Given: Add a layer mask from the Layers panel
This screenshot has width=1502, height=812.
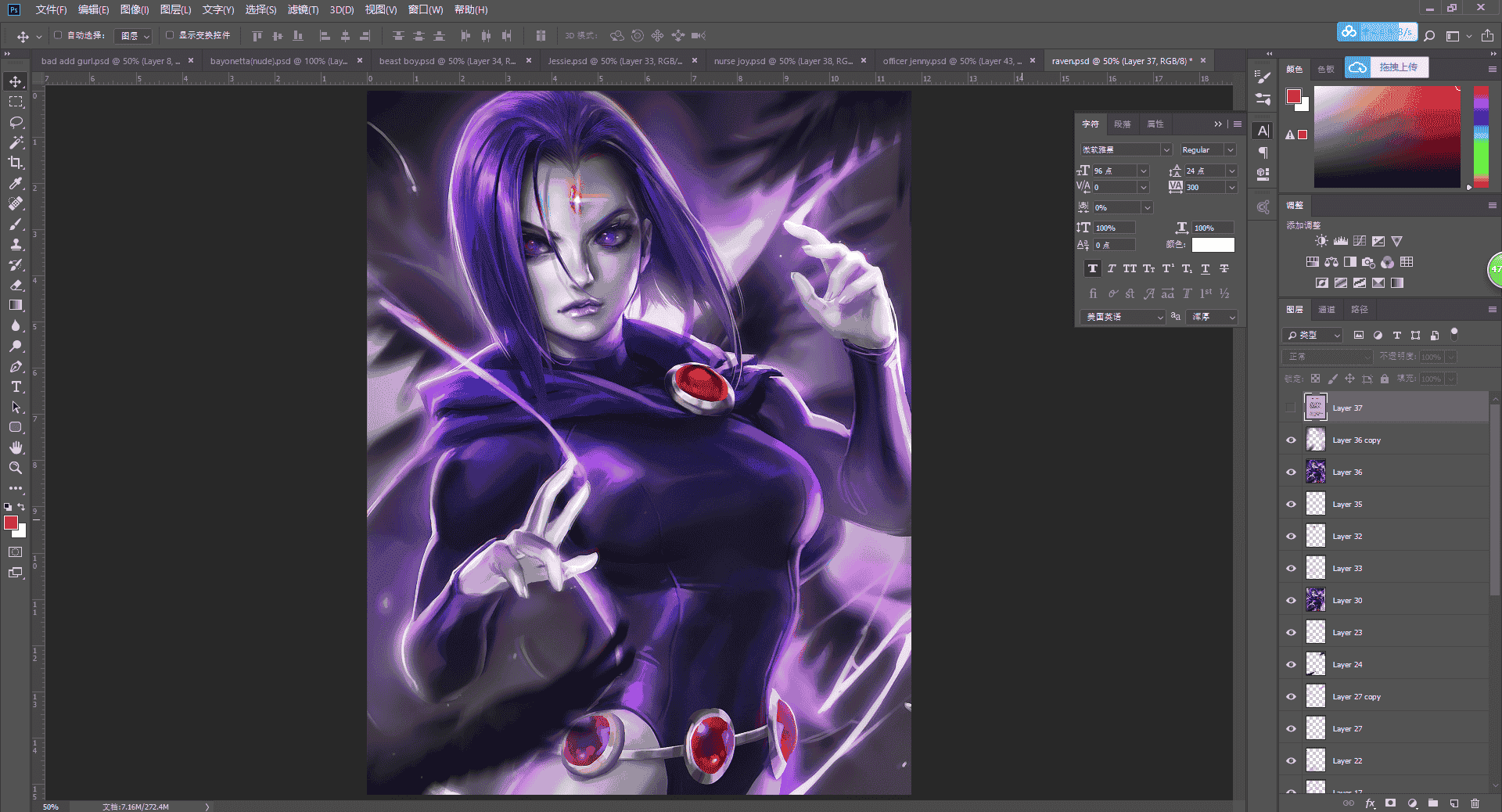Looking at the screenshot, I should (1390, 803).
